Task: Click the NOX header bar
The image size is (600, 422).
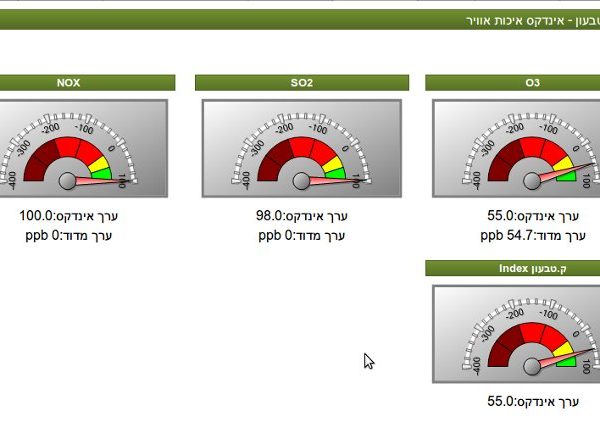Action: 87,83
